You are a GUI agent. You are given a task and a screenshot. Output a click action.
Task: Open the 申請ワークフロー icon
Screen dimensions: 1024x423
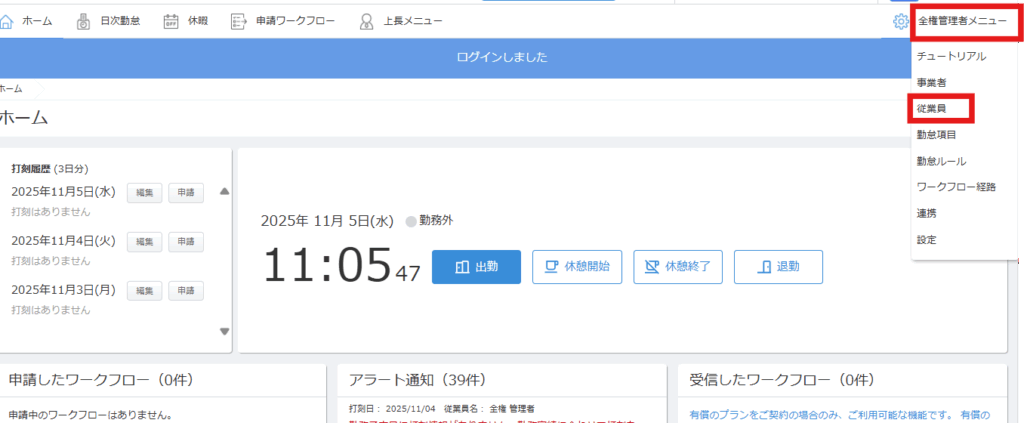click(238, 21)
